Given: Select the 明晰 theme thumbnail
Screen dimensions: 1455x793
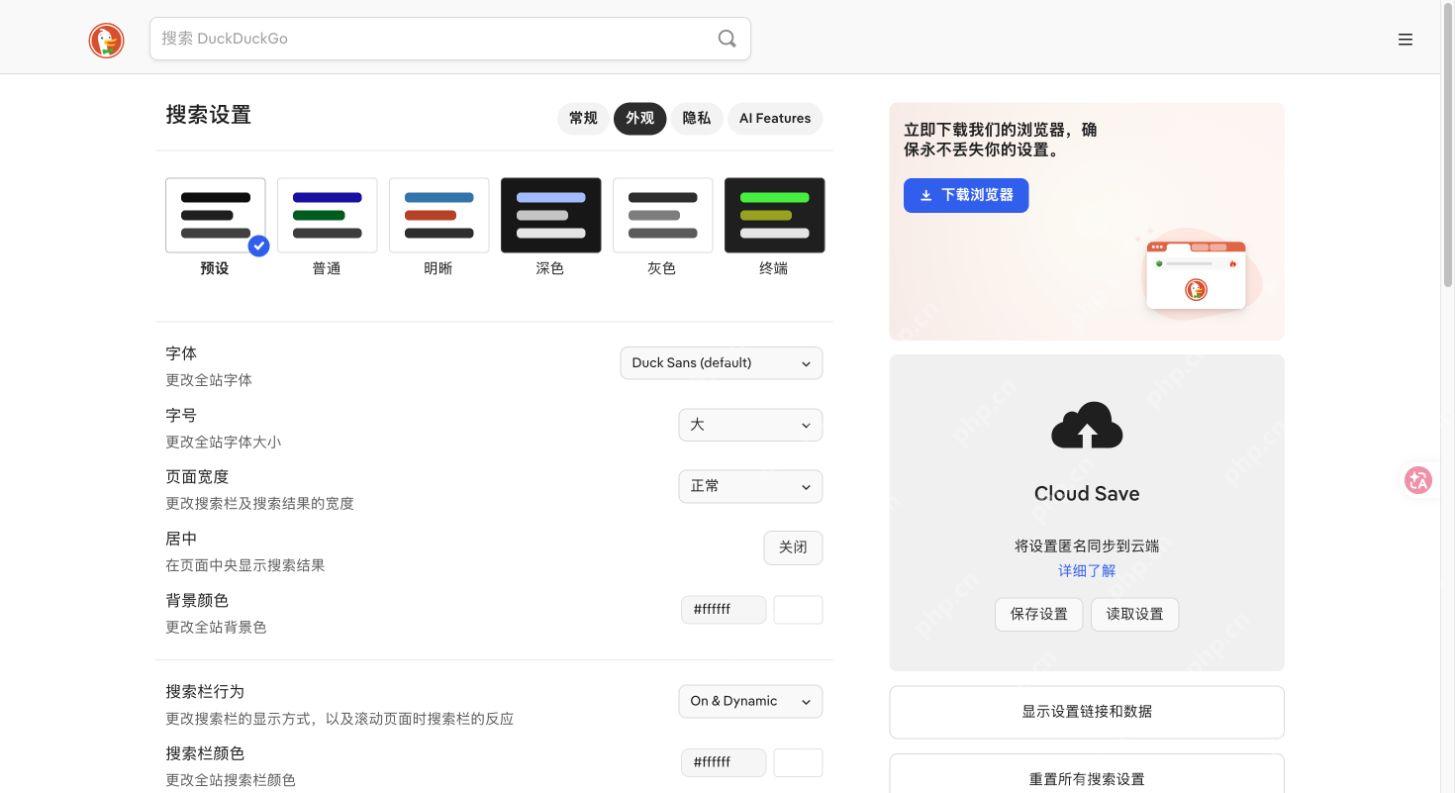Looking at the screenshot, I should click(439, 215).
